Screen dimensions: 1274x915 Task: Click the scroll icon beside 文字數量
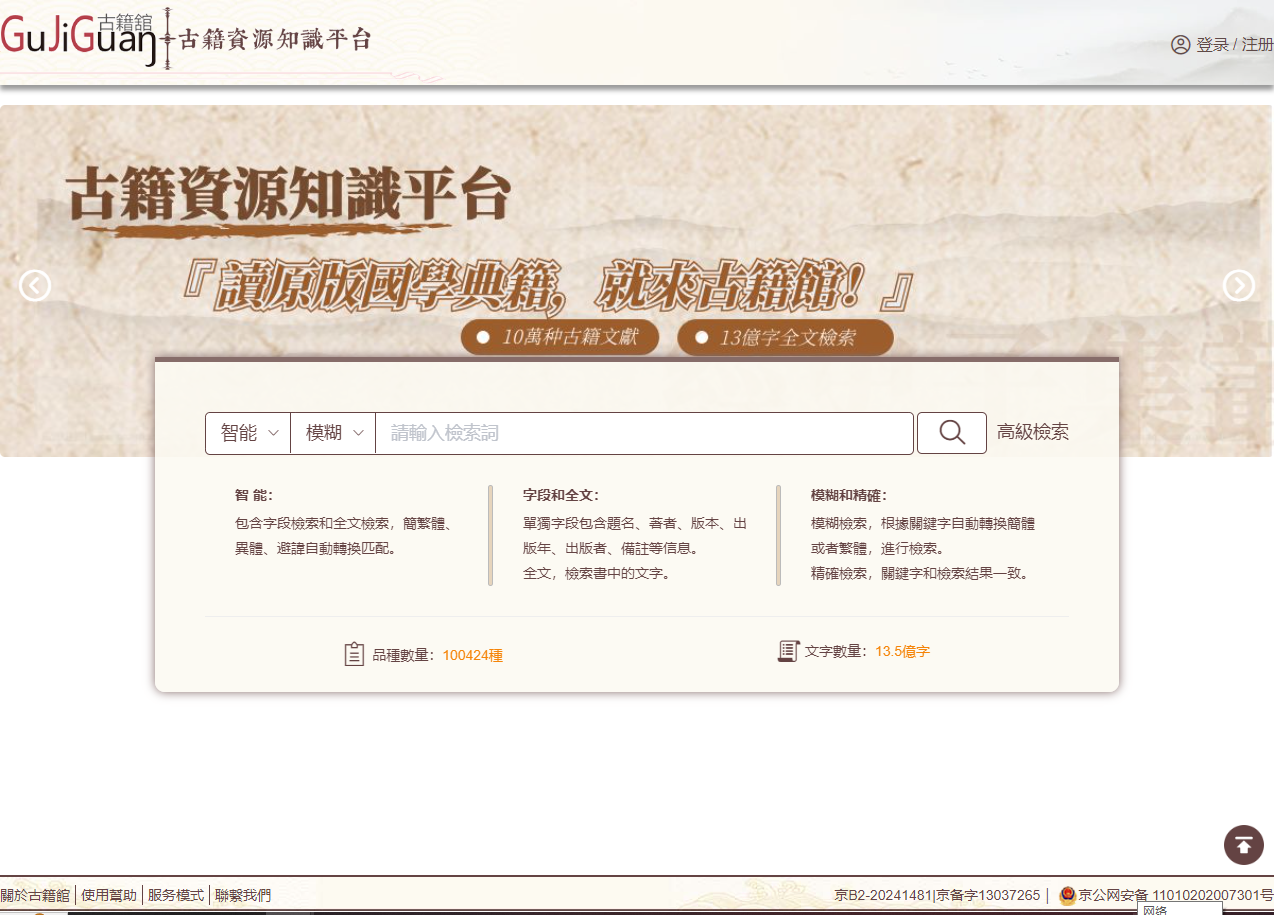[x=788, y=651]
